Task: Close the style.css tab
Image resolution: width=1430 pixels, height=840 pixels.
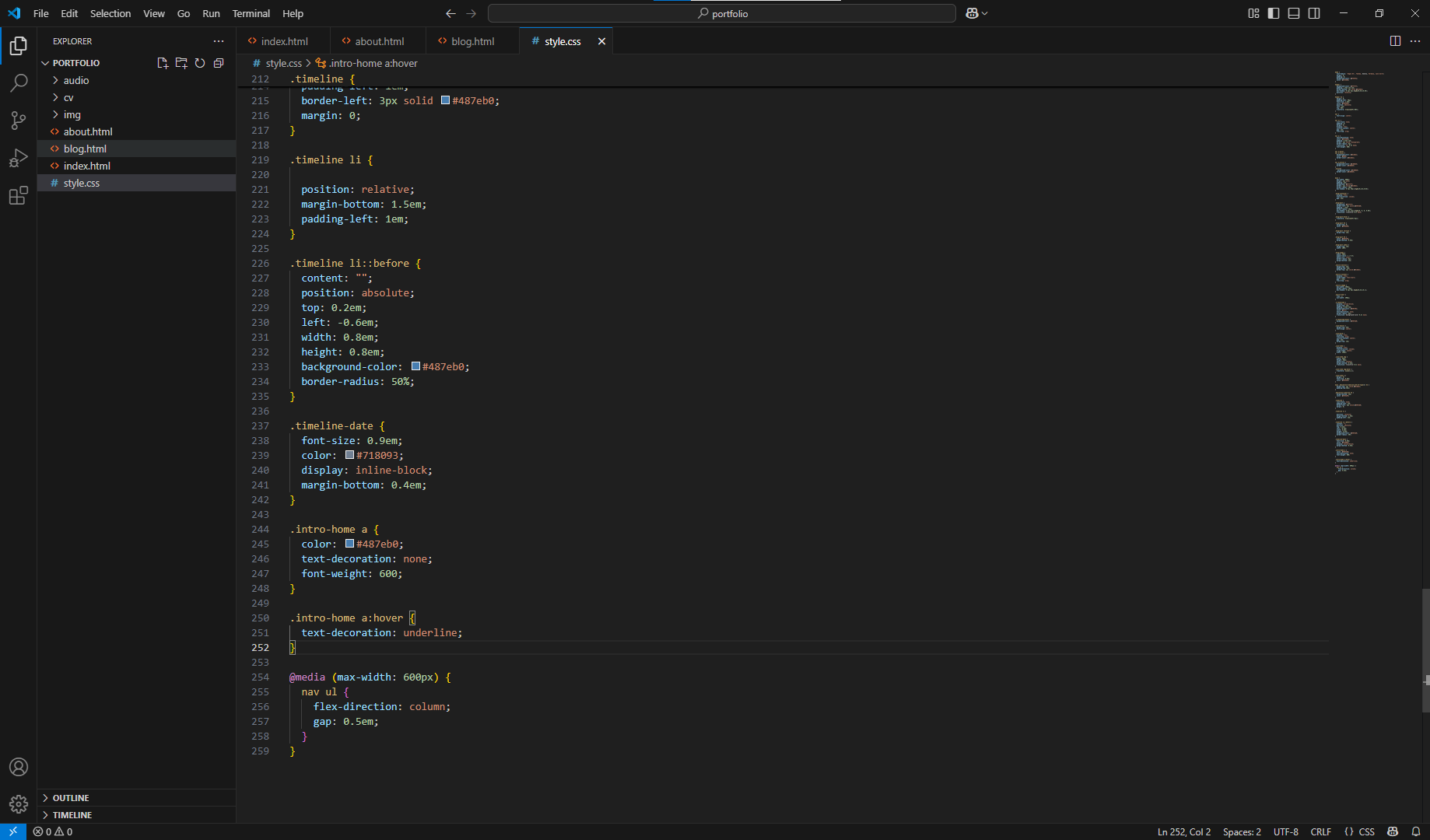Action: coord(601,41)
